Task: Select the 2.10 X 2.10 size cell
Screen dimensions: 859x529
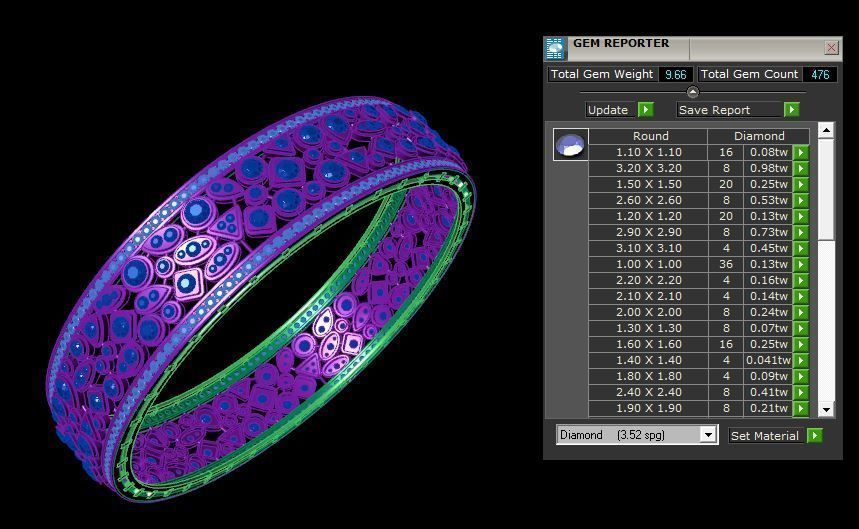Action: pyautogui.click(x=649, y=296)
